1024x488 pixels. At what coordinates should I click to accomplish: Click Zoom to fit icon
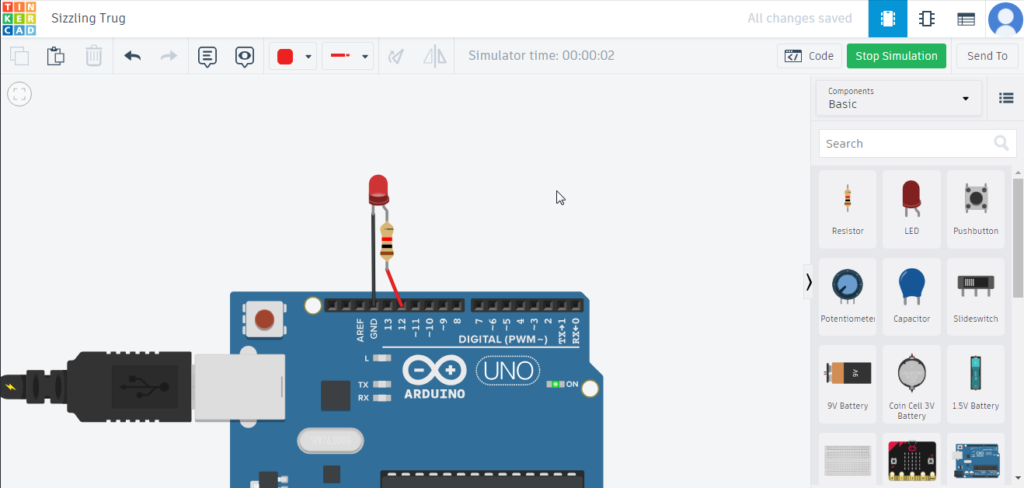(20, 94)
